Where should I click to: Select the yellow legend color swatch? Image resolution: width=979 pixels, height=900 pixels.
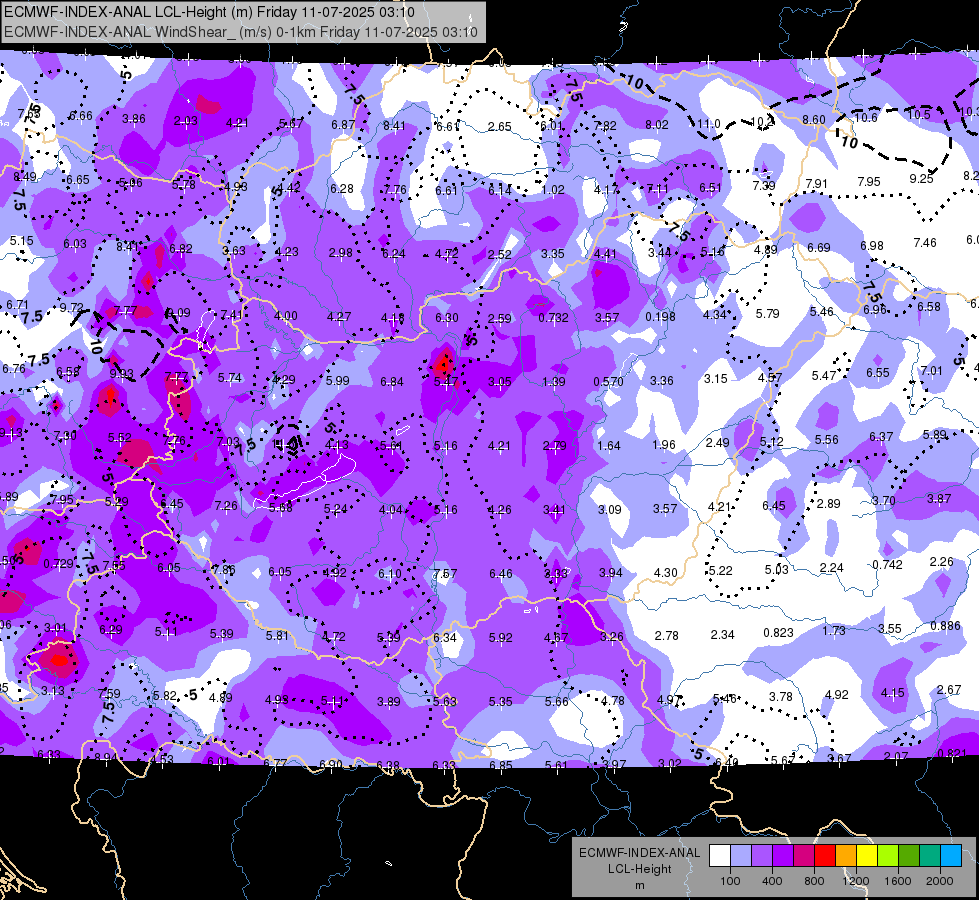click(x=867, y=855)
